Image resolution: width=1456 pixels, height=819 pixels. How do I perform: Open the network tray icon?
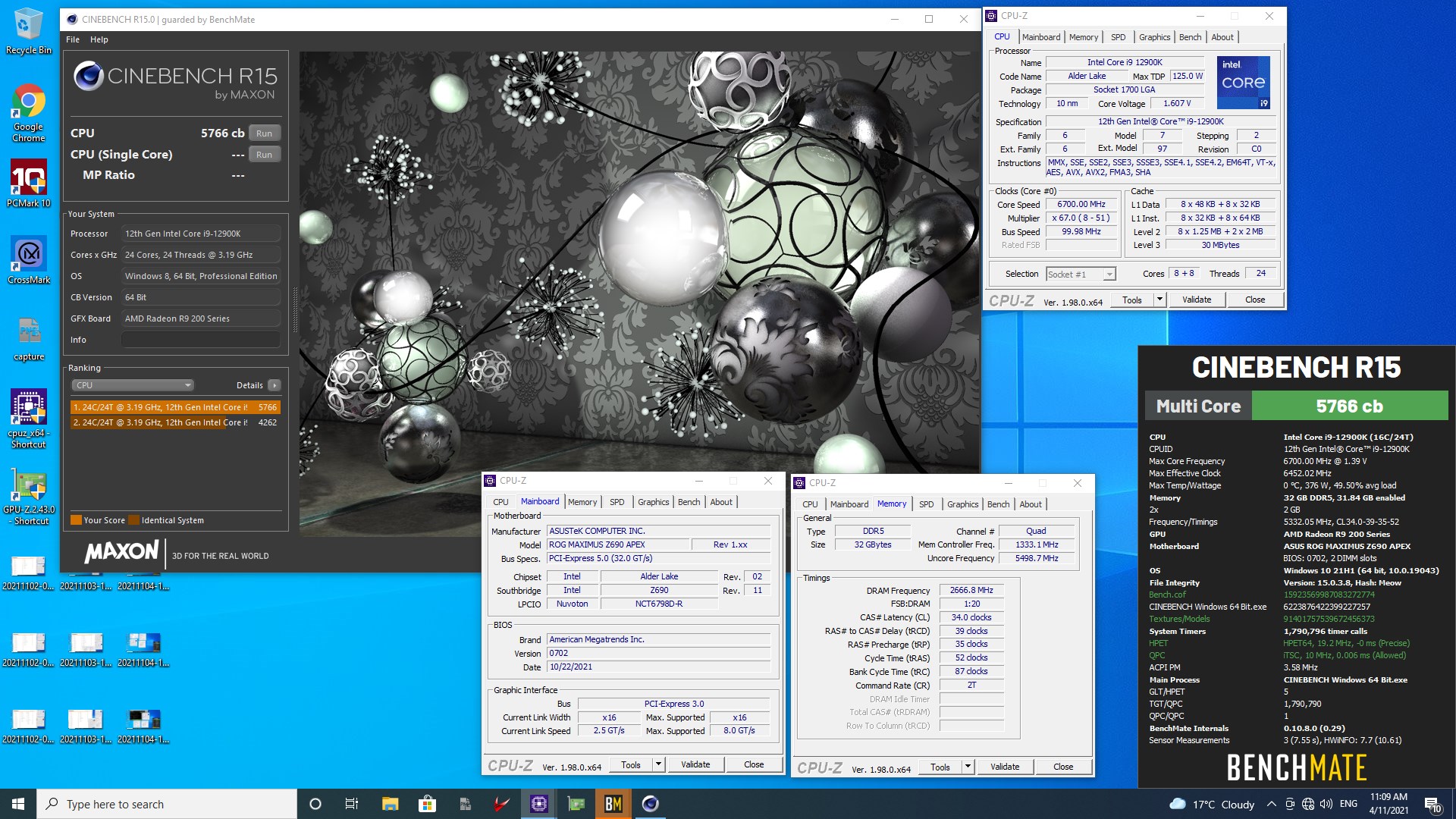[1307, 804]
